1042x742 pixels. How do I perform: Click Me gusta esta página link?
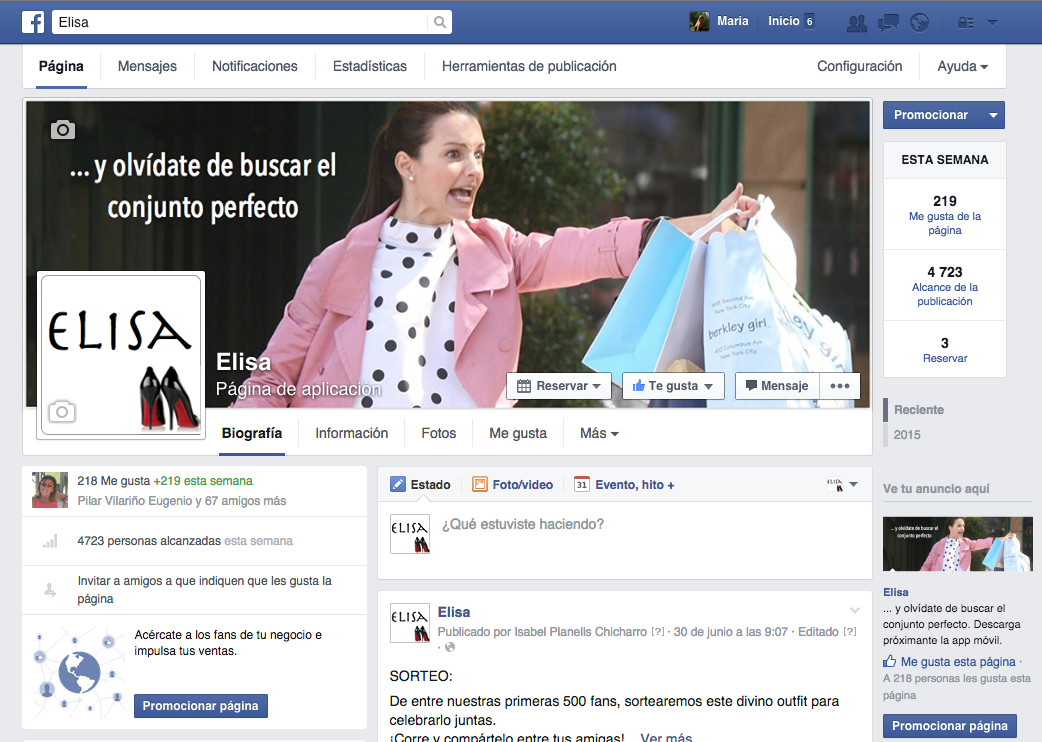click(x=958, y=662)
